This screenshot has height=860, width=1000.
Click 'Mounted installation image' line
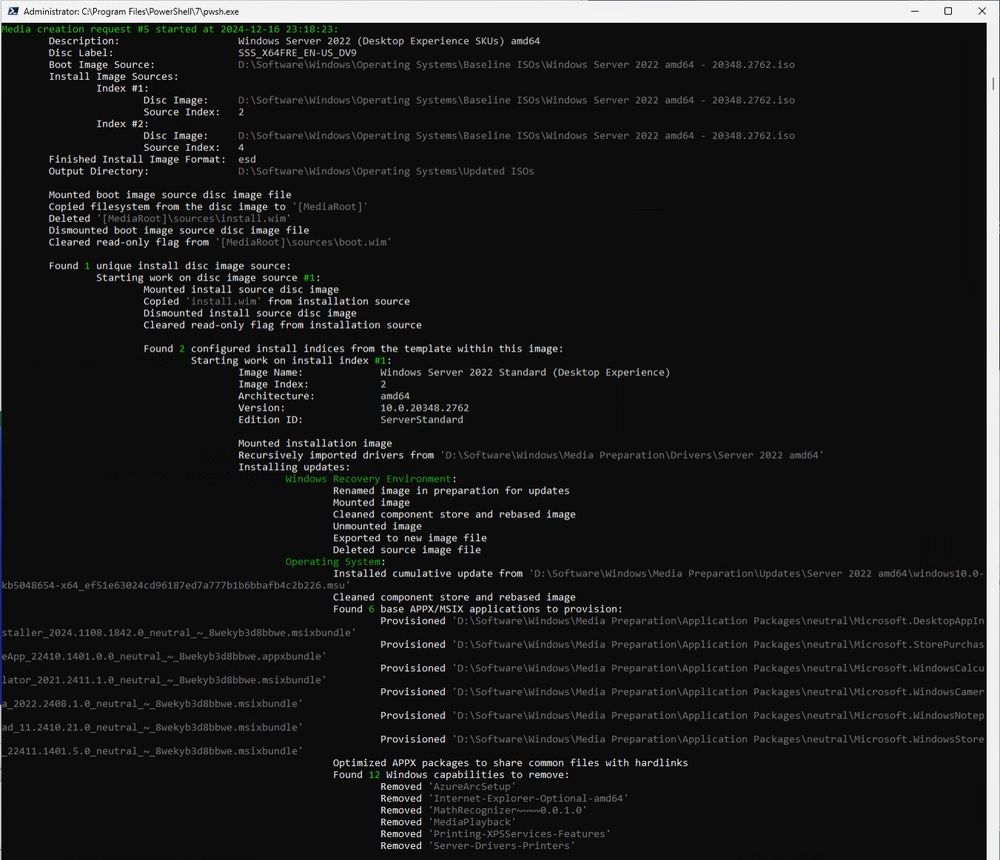315,443
